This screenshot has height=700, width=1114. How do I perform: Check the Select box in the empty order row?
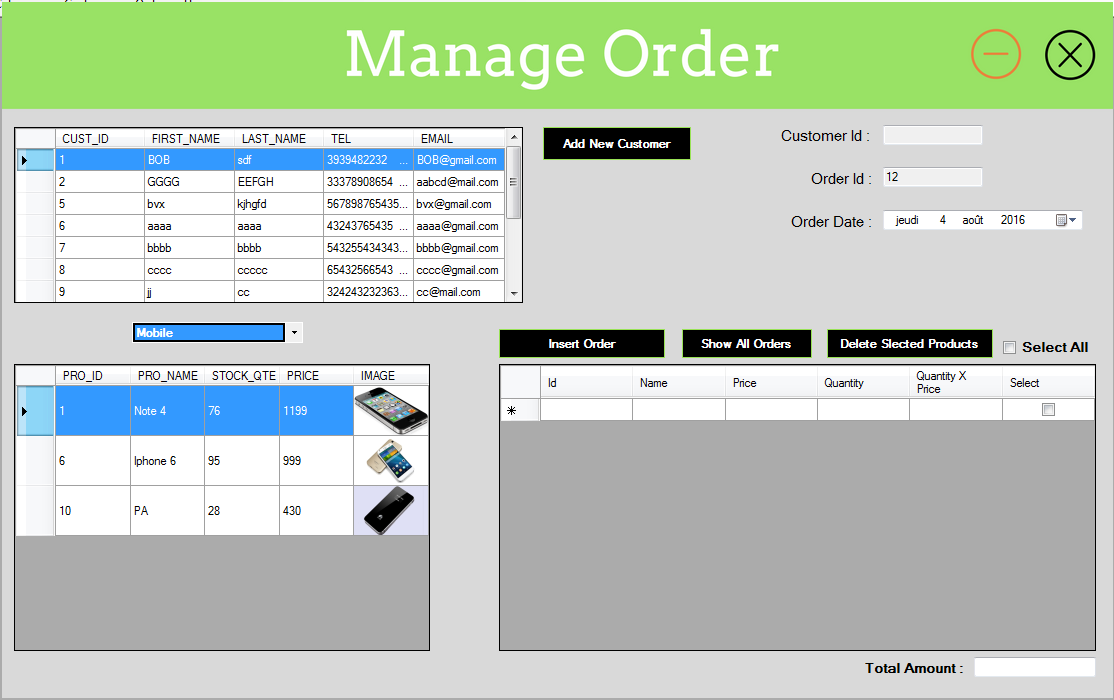[x=1048, y=409]
